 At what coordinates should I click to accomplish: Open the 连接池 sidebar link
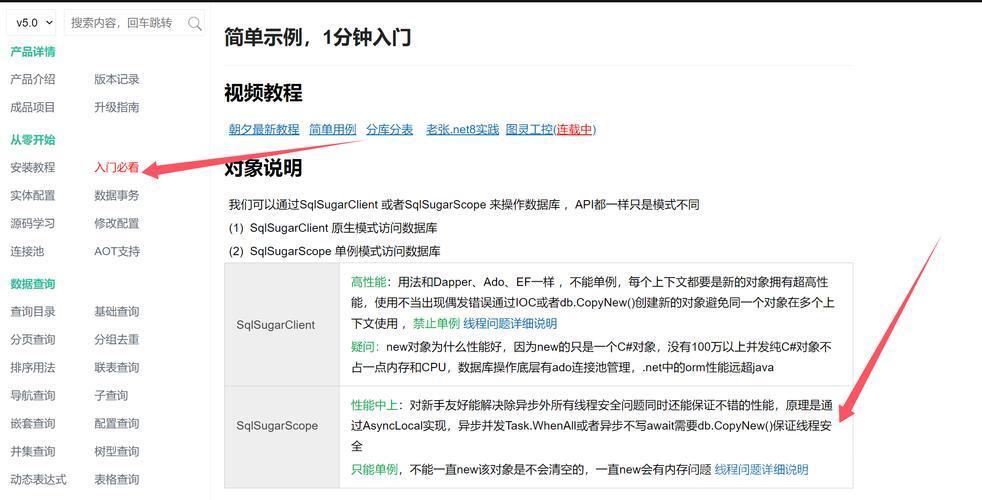(x=27, y=251)
